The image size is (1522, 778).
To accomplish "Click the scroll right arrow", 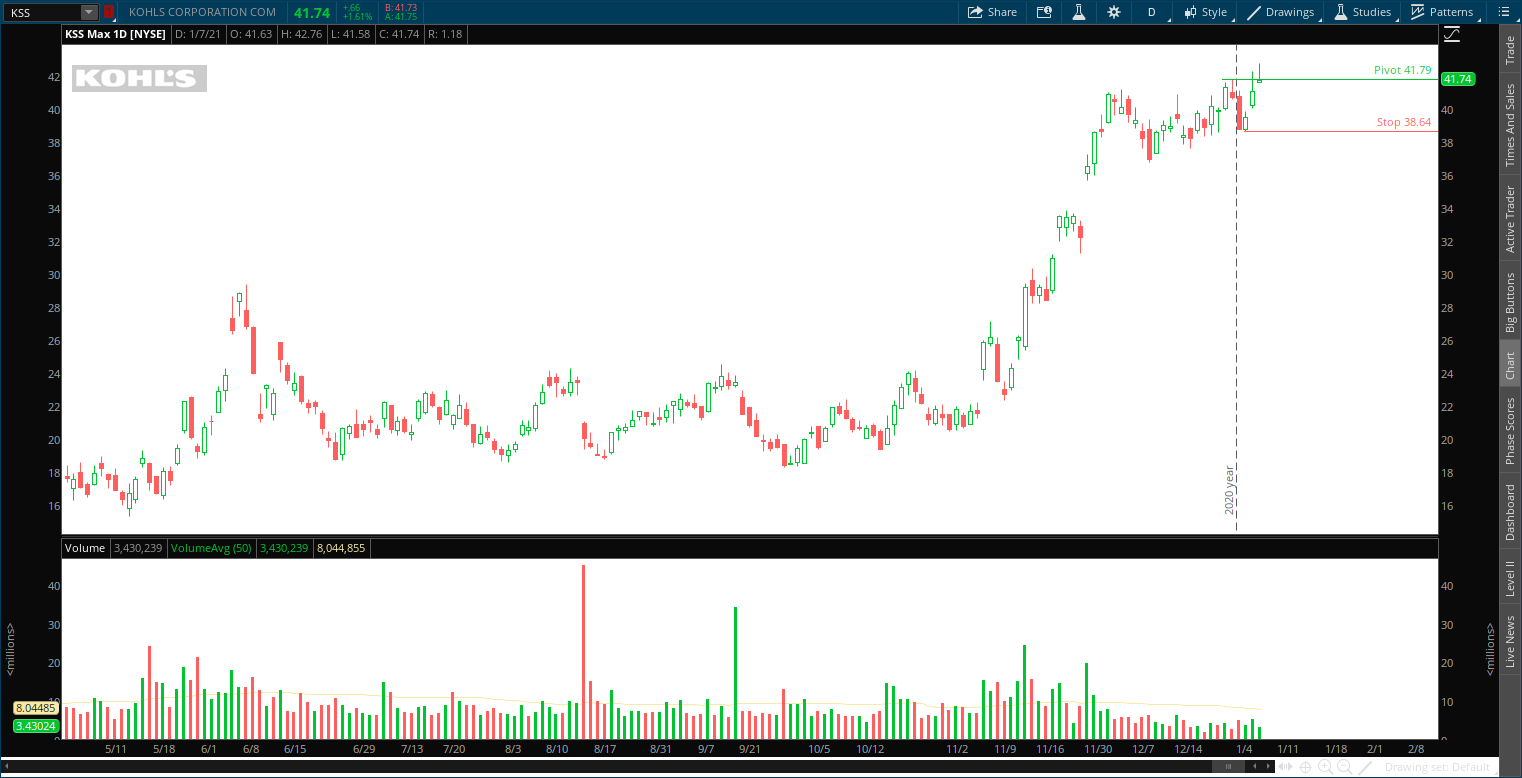I will click(1269, 767).
